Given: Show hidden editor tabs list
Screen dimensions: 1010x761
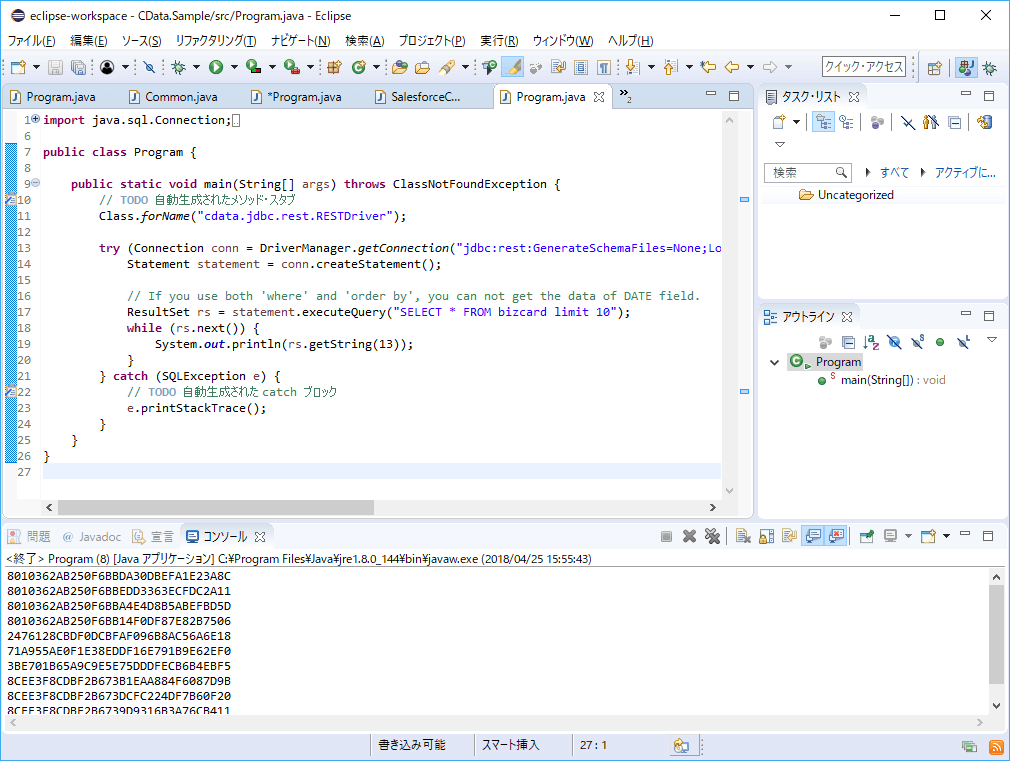Looking at the screenshot, I should click(625, 96).
